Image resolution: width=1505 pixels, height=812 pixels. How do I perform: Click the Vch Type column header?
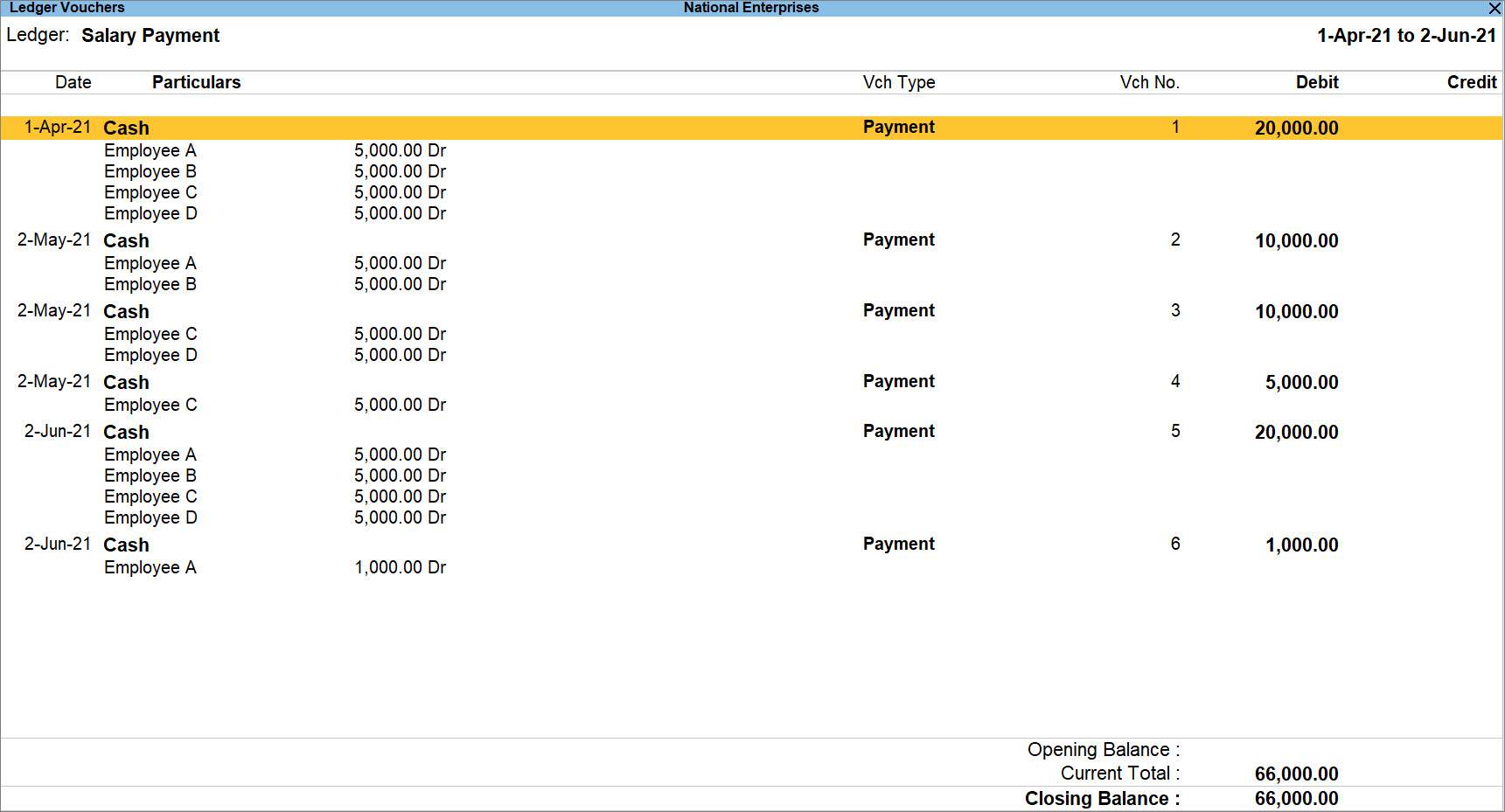tap(899, 82)
